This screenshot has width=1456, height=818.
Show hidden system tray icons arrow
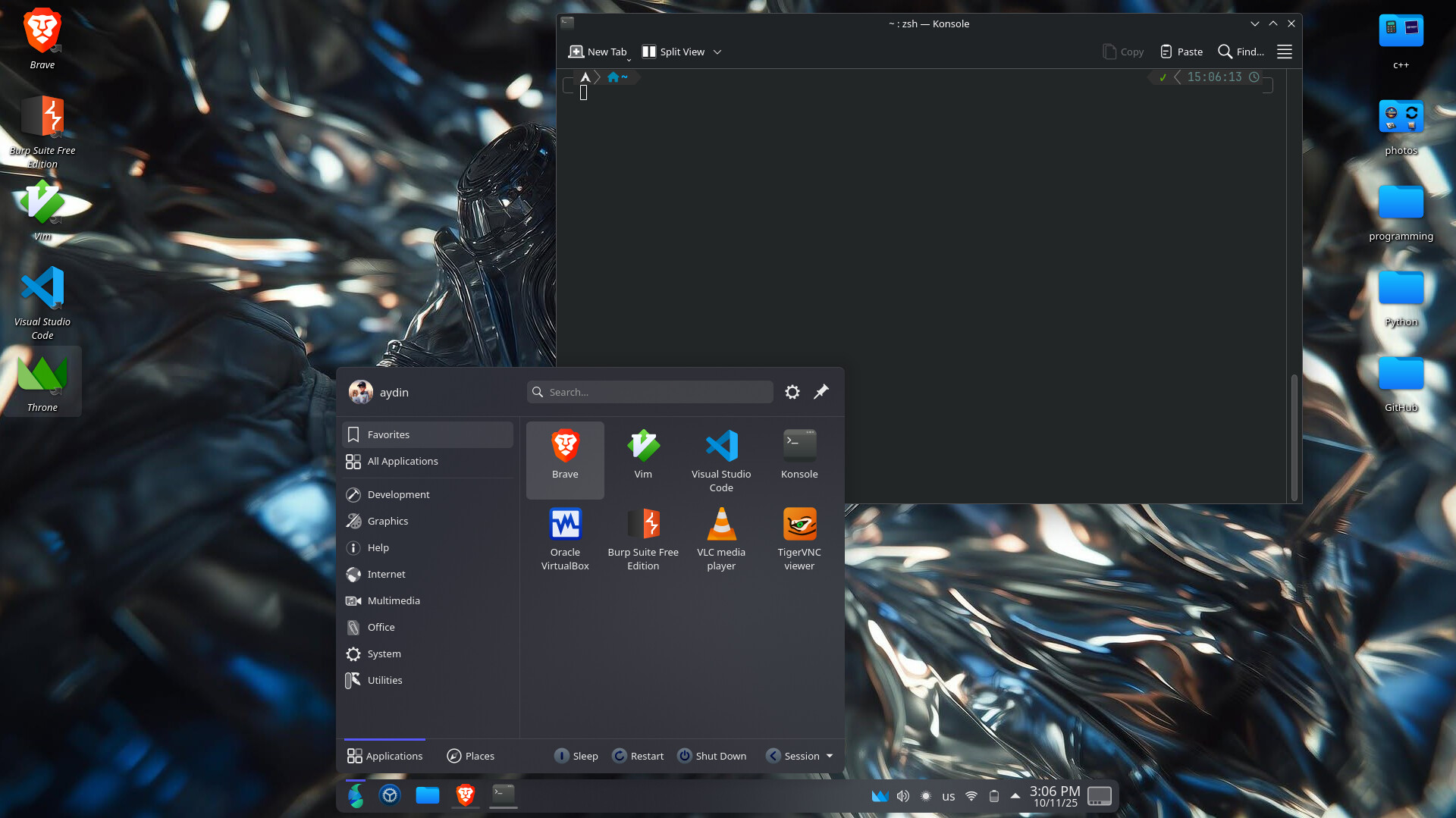(x=1015, y=796)
